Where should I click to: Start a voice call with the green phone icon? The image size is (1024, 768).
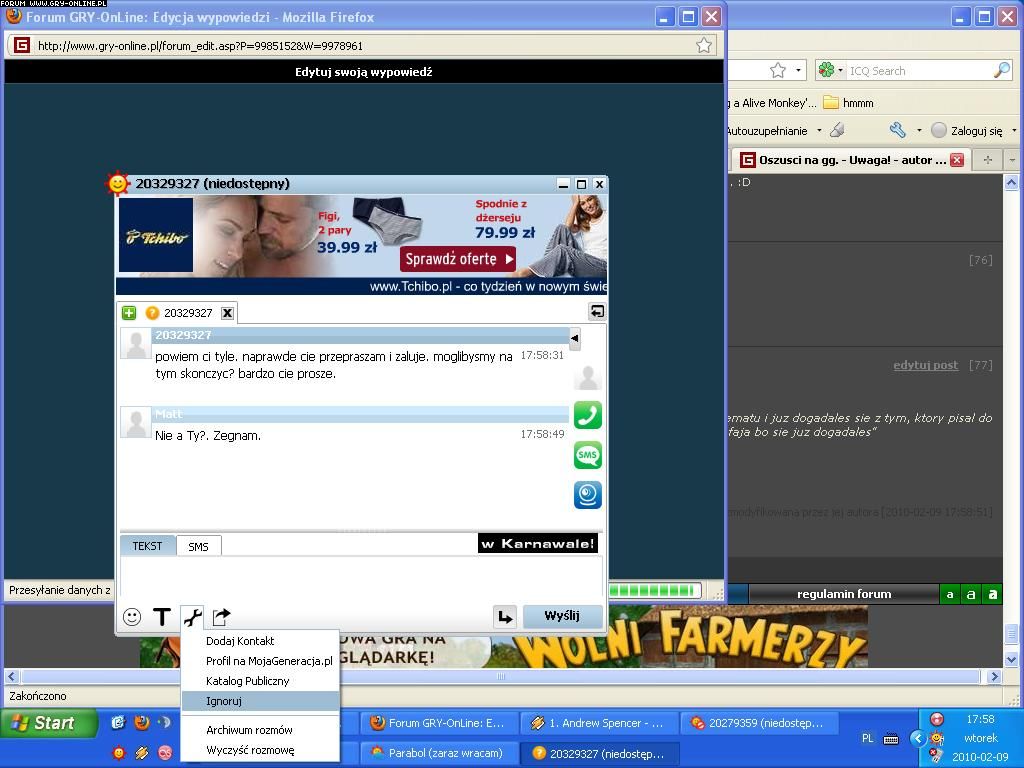pyautogui.click(x=588, y=415)
